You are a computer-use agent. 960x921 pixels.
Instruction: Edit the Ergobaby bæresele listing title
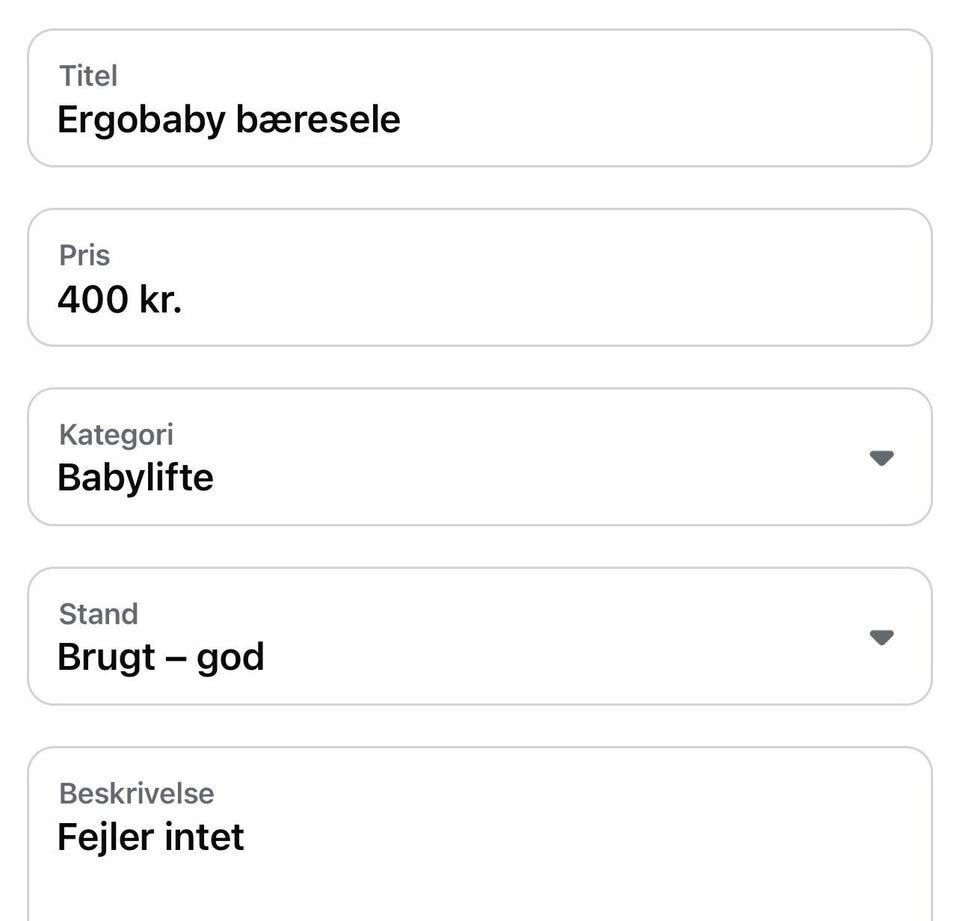[230, 119]
